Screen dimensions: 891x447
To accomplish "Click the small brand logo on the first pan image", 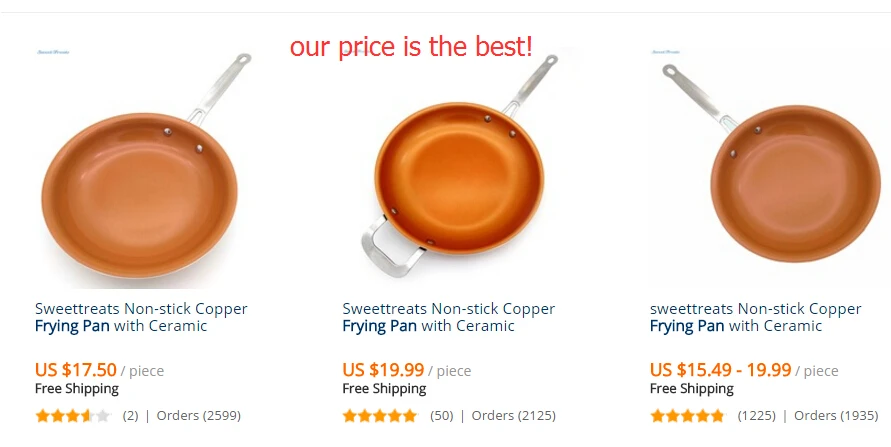I will pyautogui.click(x=52, y=51).
